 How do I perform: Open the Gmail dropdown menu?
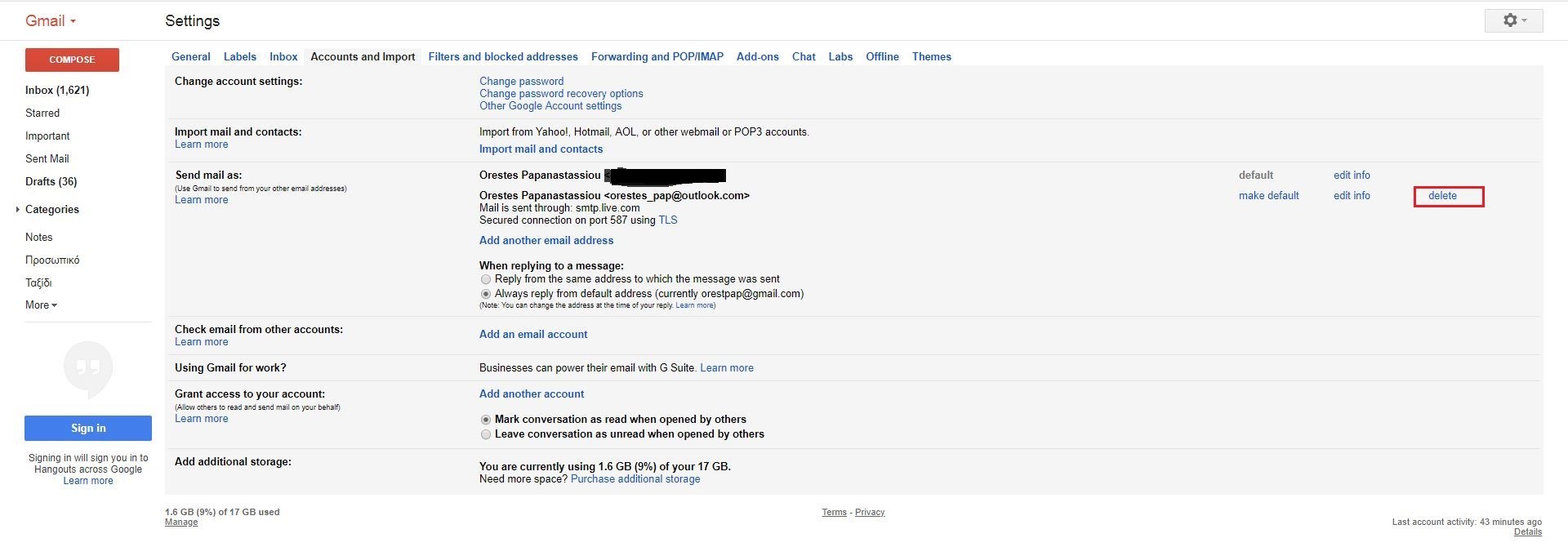(51, 20)
